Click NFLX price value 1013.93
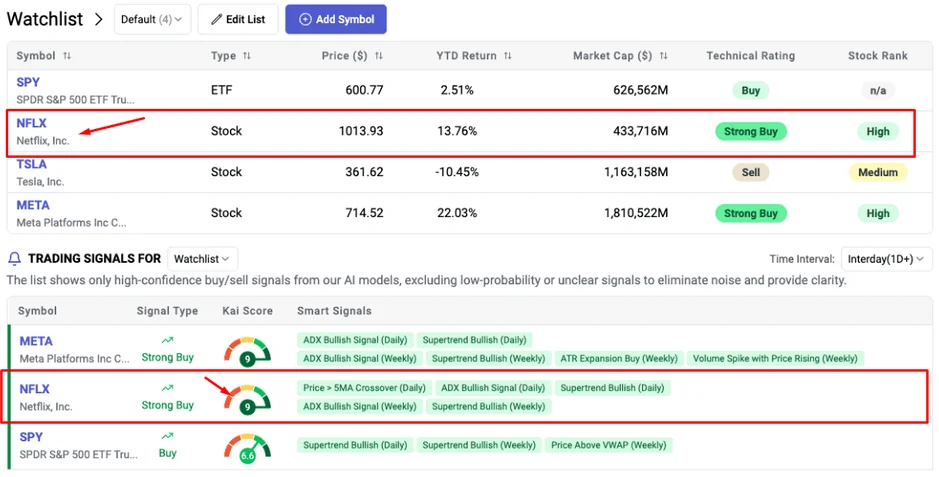Screen dimensions: 939x477 (x=361, y=131)
